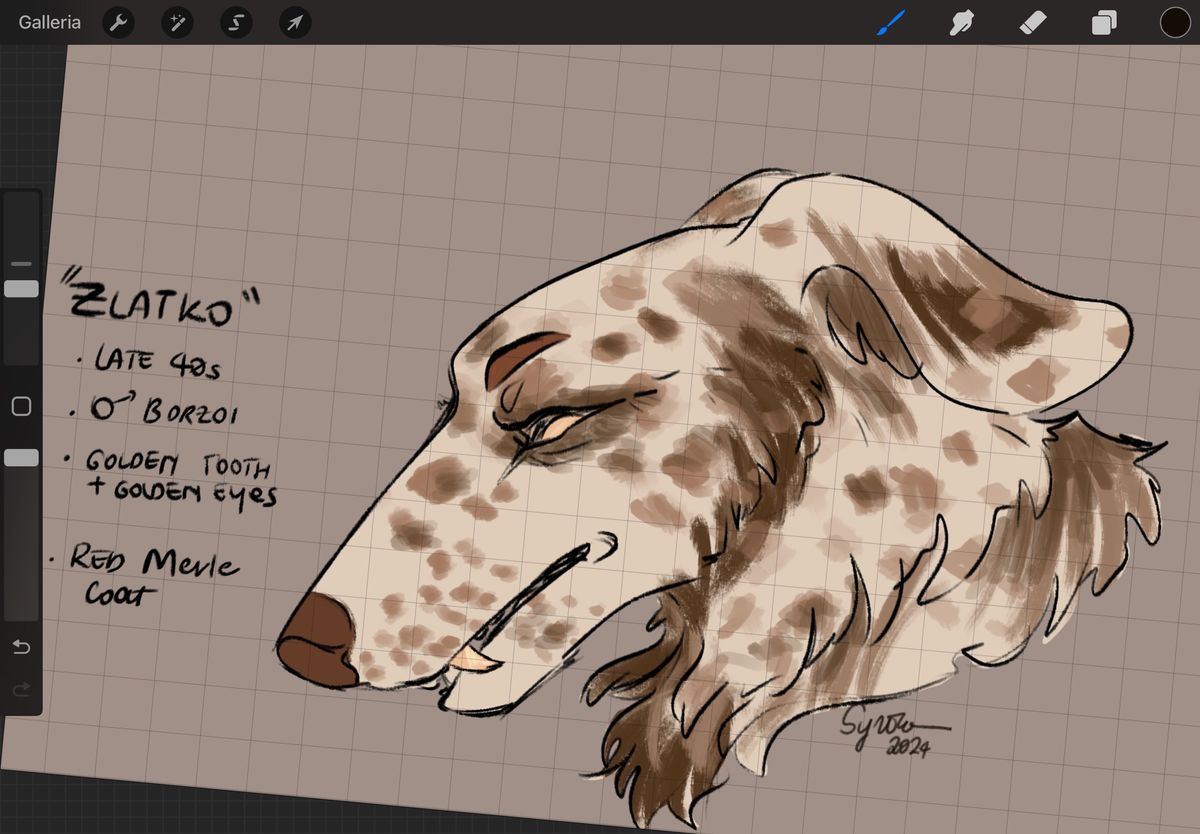The height and width of the screenshot is (834, 1200).
Task: Open the Layers panel
Action: (1104, 22)
